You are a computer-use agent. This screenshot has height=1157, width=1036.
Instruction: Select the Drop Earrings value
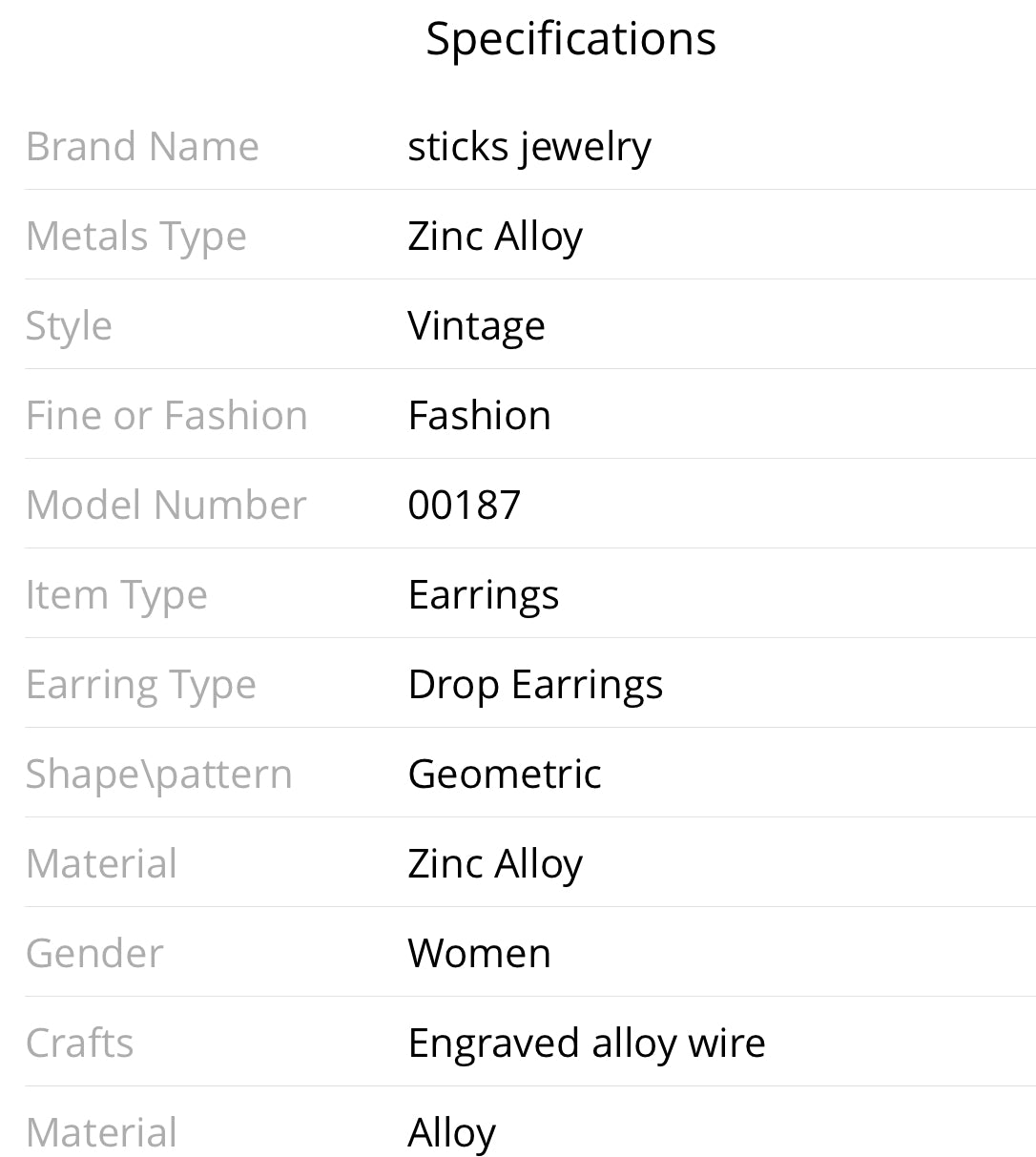tap(535, 685)
